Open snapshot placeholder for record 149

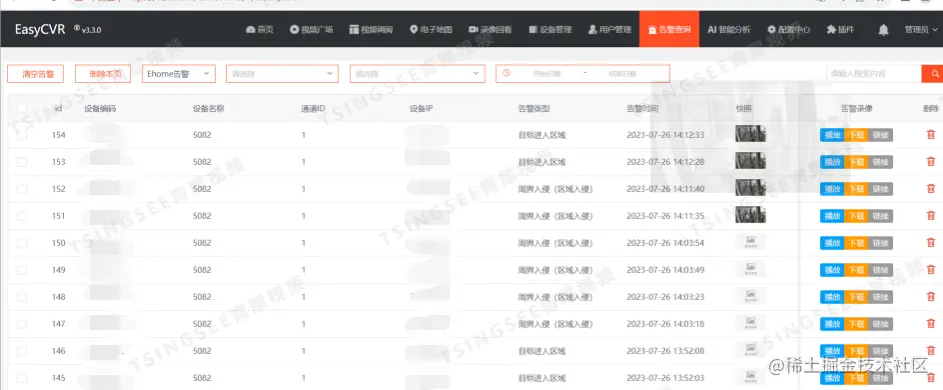[x=750, y=270]
